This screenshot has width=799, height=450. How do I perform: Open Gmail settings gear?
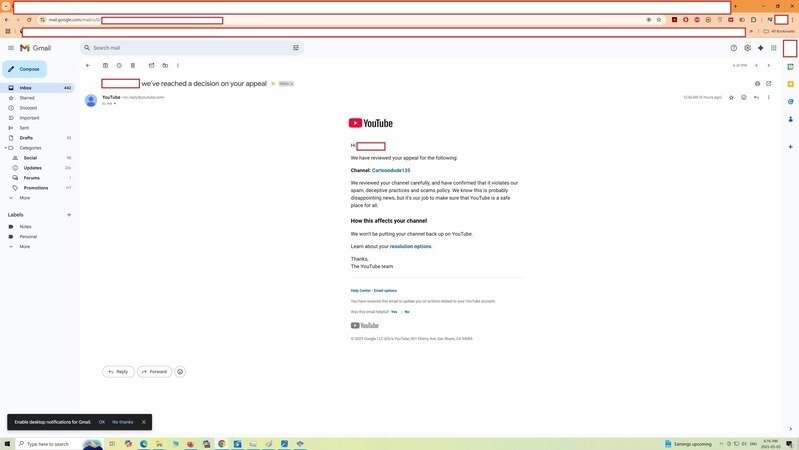[x=747, y=47]
